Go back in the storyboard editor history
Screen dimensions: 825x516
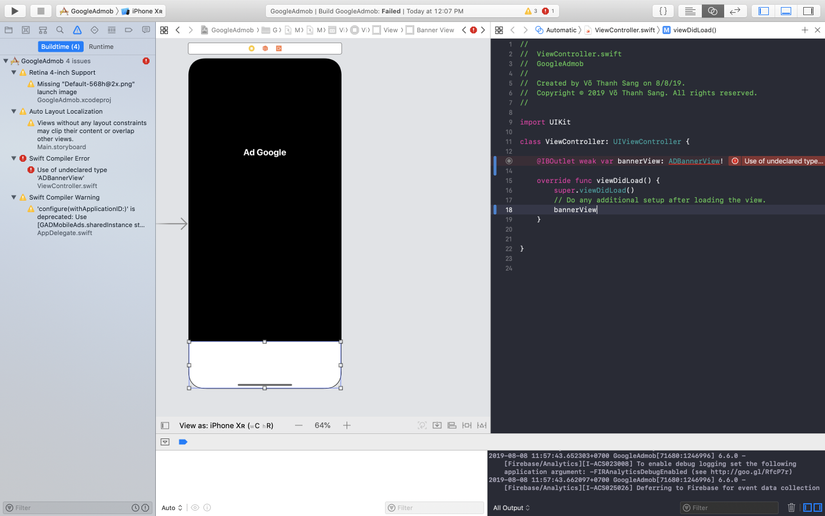178,30
